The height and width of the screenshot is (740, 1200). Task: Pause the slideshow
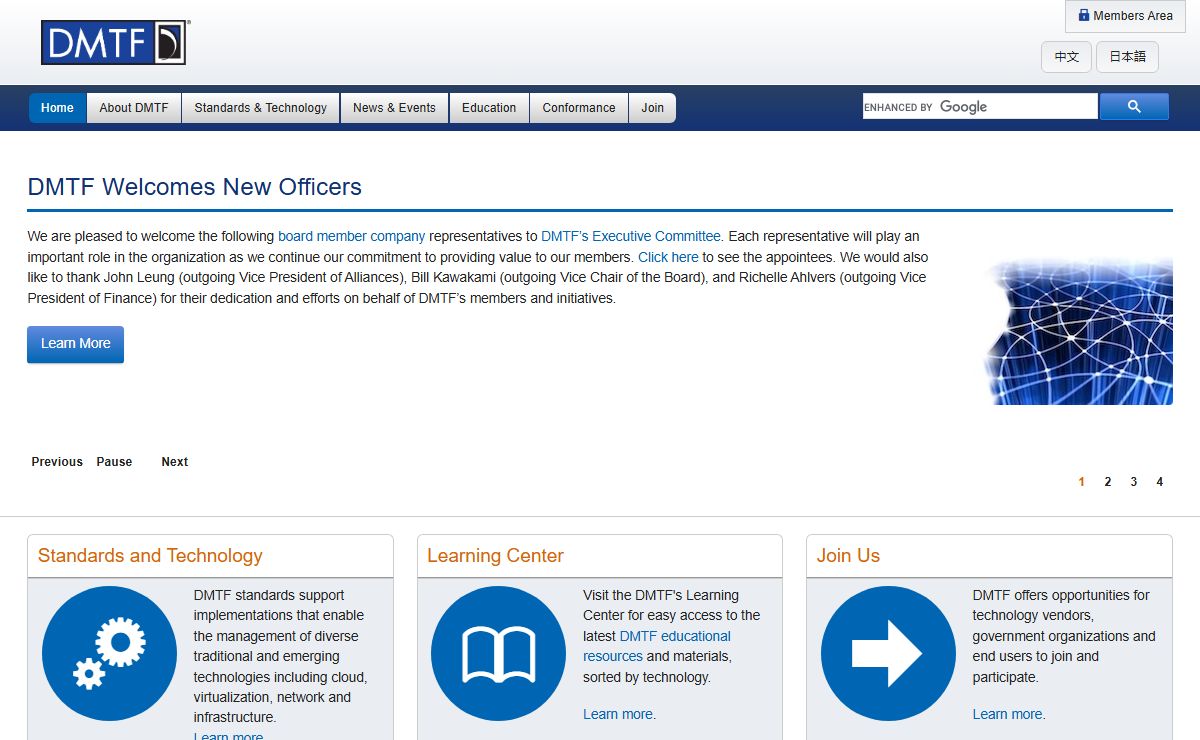click(114, 462)
